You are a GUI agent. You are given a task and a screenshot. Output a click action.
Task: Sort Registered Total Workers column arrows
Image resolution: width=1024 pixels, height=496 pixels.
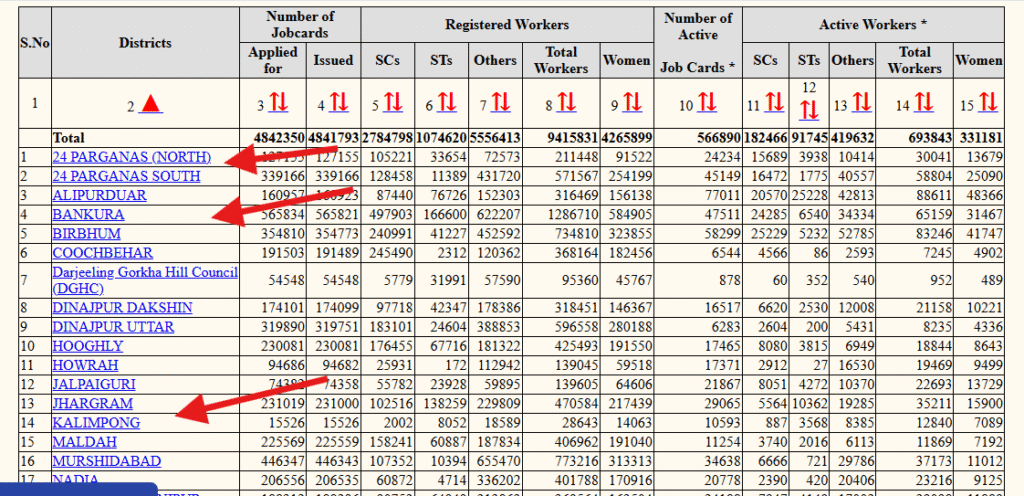coord(567,103)
